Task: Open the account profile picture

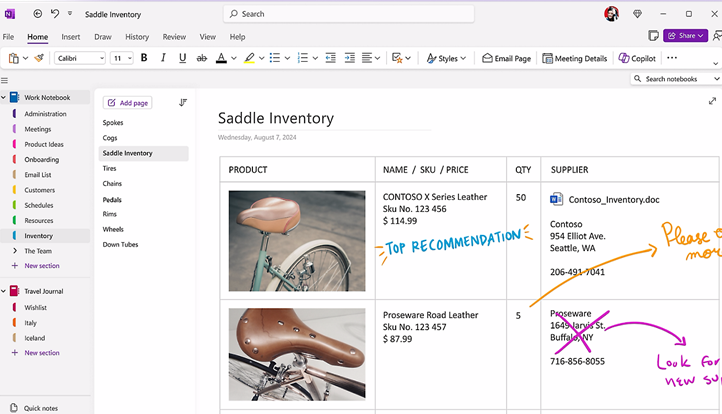Action: coord(611,14)
